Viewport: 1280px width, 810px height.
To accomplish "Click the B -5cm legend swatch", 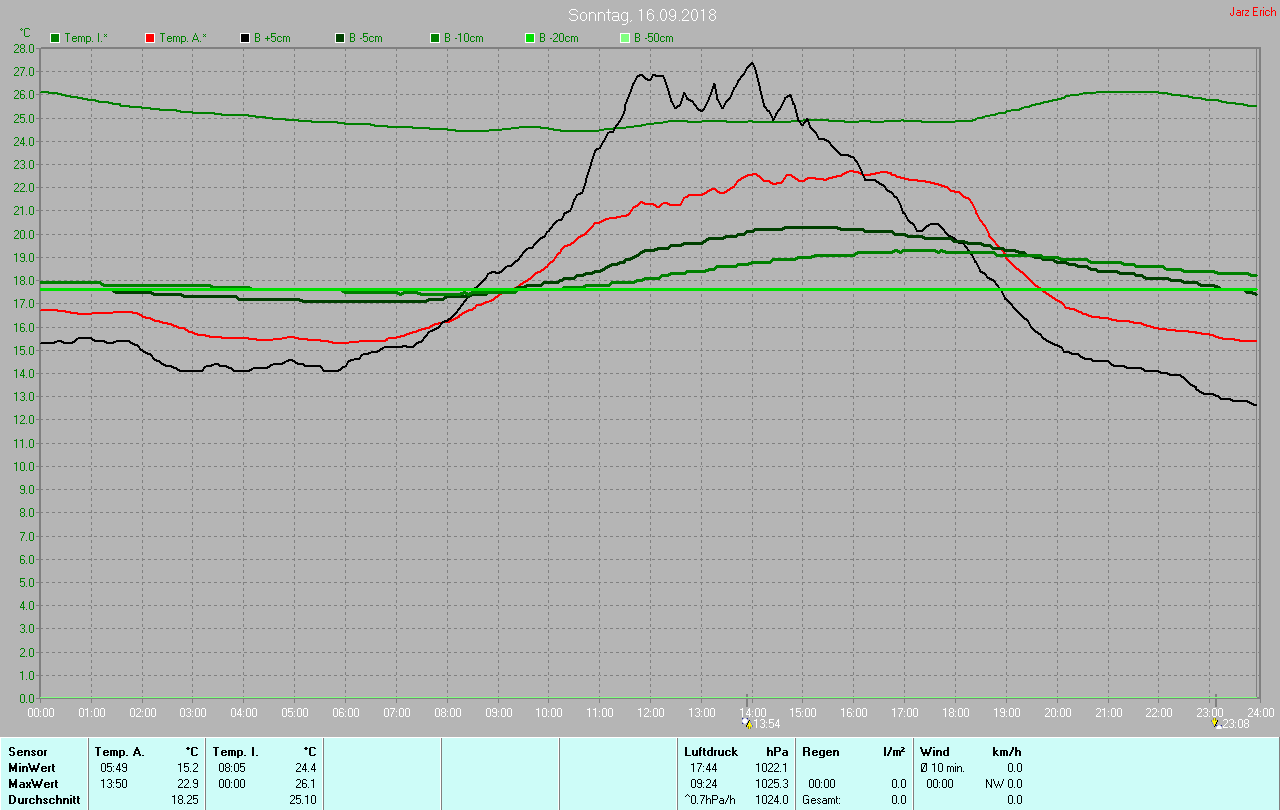I will [x=340, y=38].
